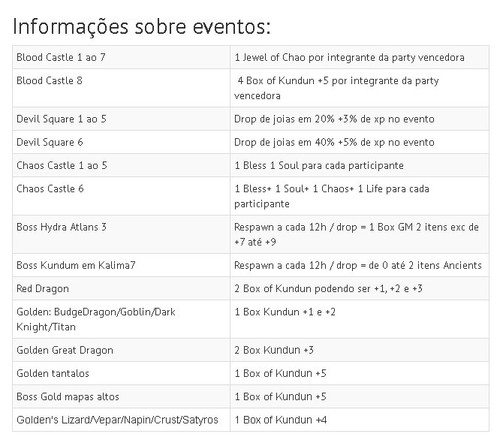
Task: Select the '1 Bless 1 Soul para cada participante' cell
Action: pos(360,165)
